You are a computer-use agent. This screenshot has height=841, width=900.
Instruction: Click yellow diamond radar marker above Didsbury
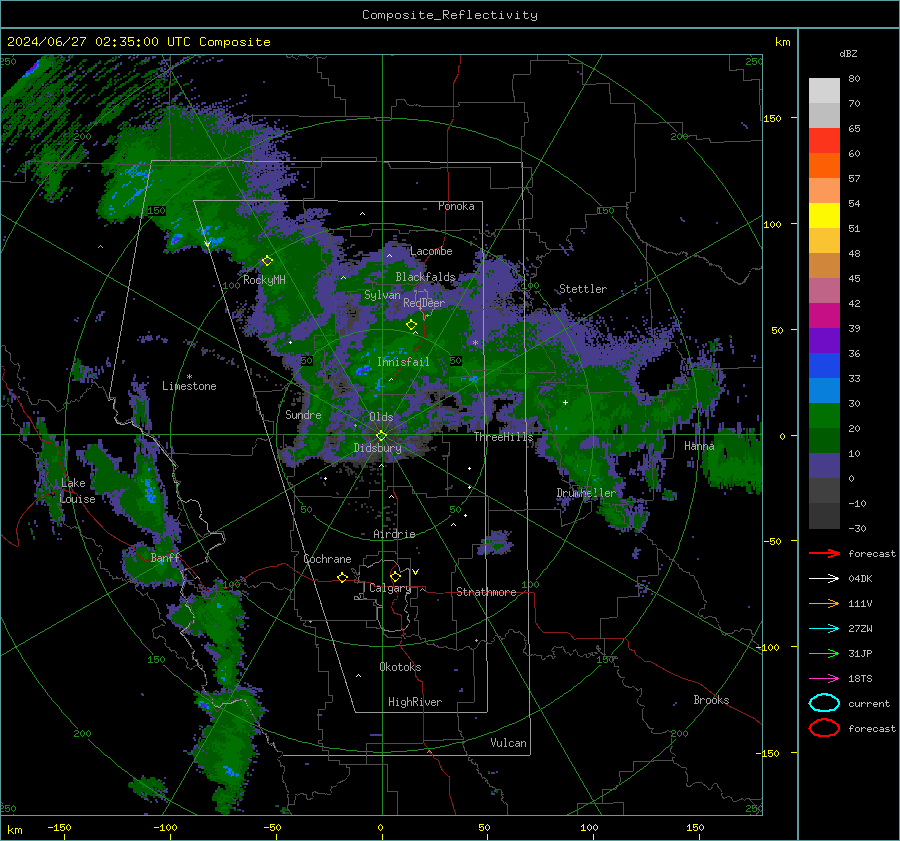point(381,436)
